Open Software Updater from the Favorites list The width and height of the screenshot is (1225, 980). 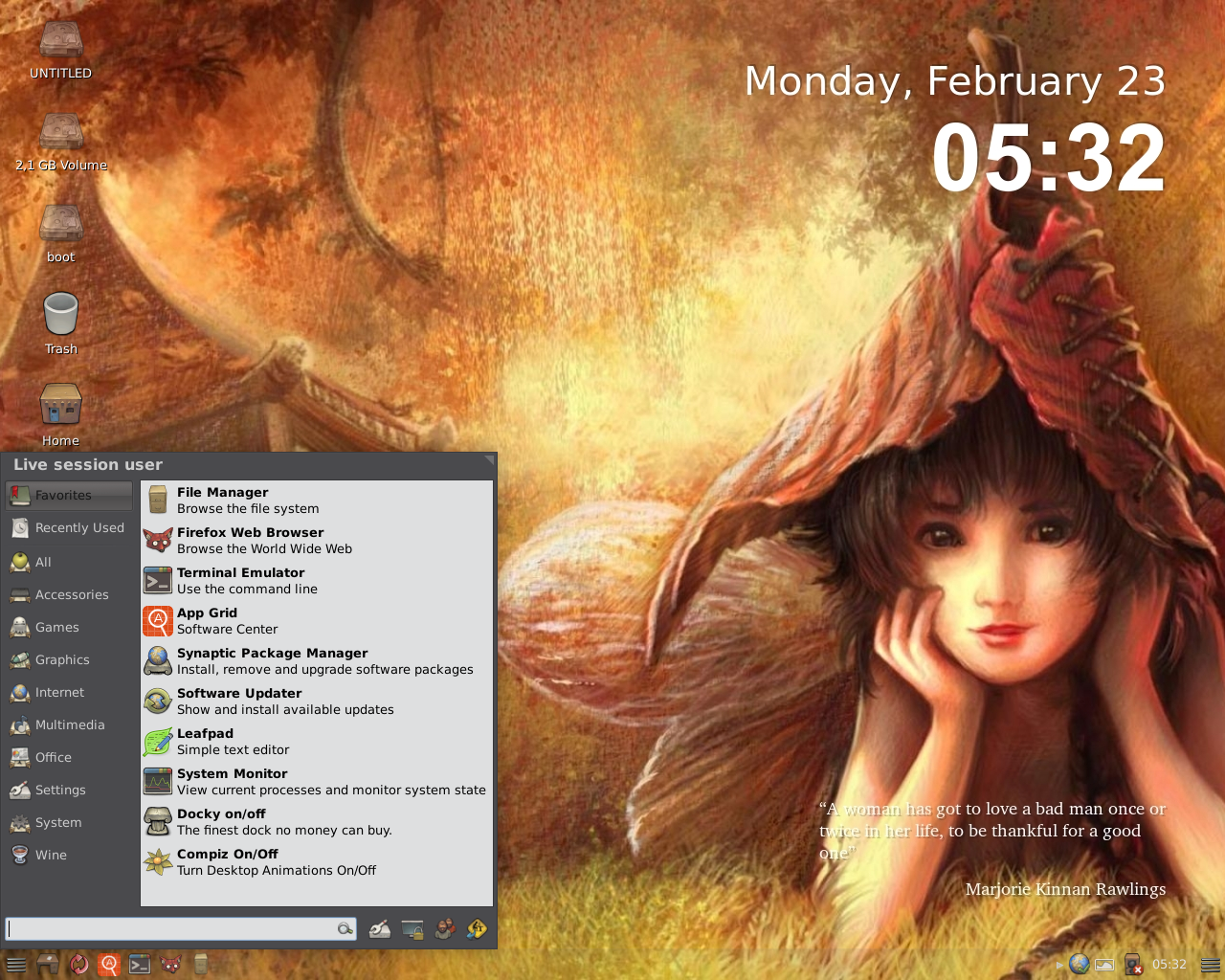point(317,702)
